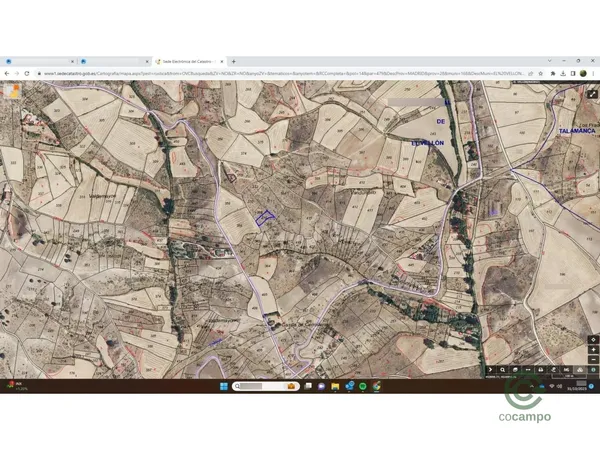
Task: Click the magnifier search icon in map toolbar
Action: coord(501,371)
